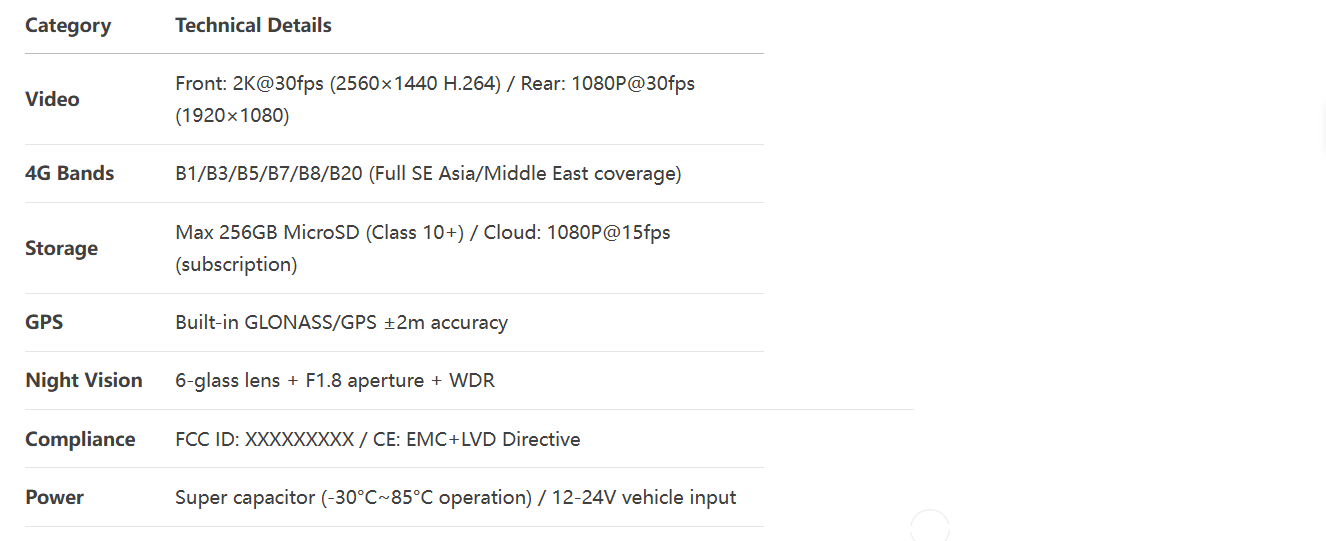Viewport: 1326px width, 541px height.
Task: Click the faint circular button below the table
Action: pyautogui.click(x=930, y=527)
